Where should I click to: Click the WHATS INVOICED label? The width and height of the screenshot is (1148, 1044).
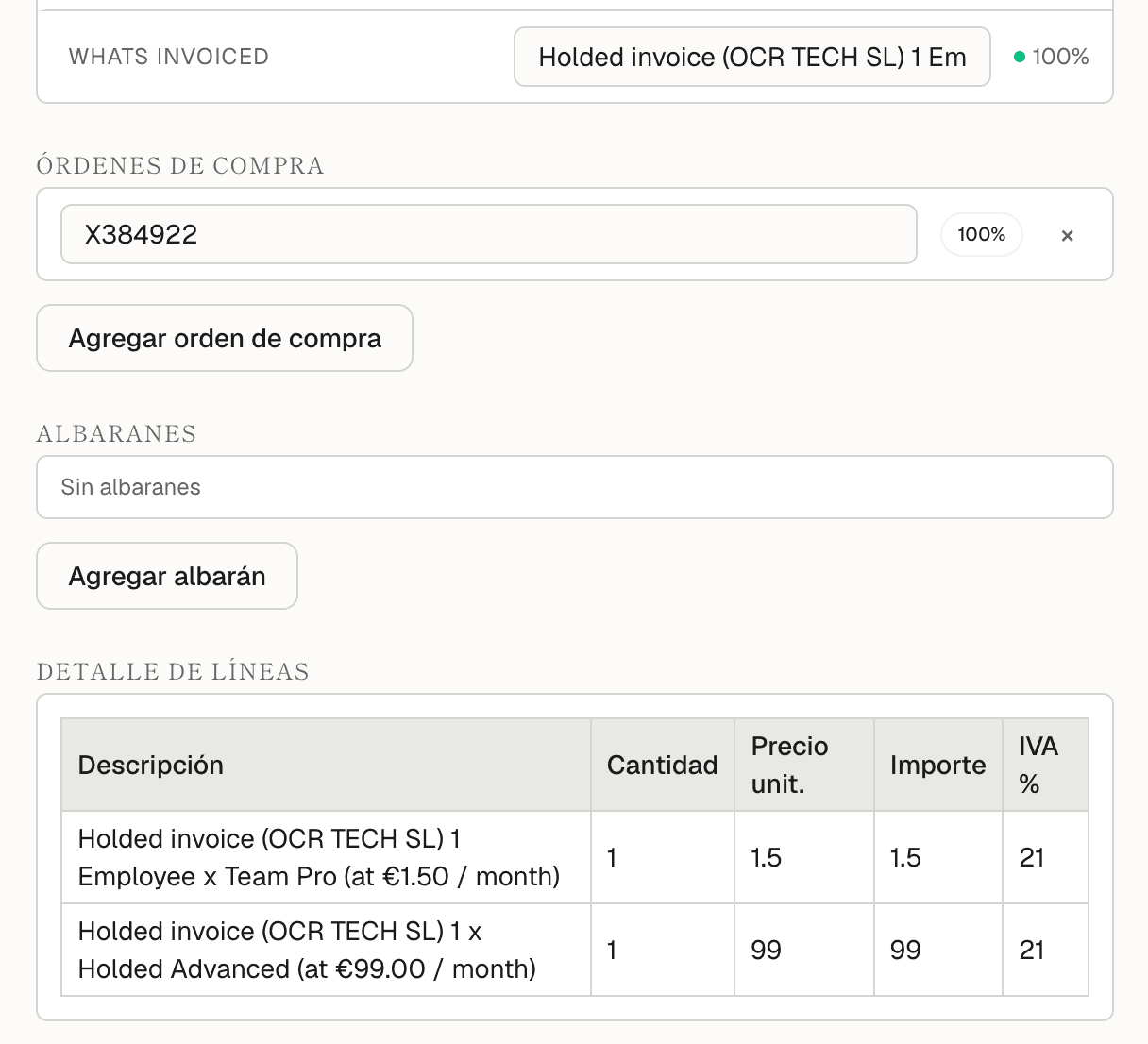(169, 57)
